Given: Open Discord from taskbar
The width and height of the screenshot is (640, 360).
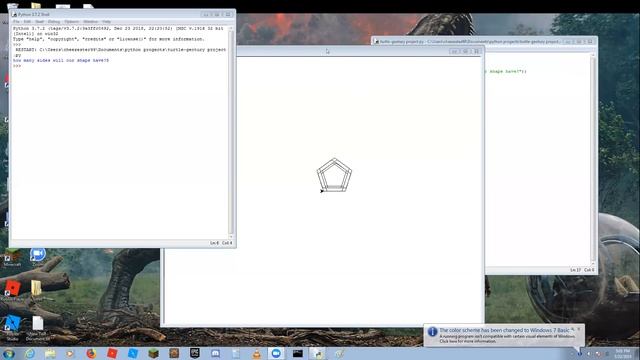Looking at the screenshot, I should click(x=216, y=353).
